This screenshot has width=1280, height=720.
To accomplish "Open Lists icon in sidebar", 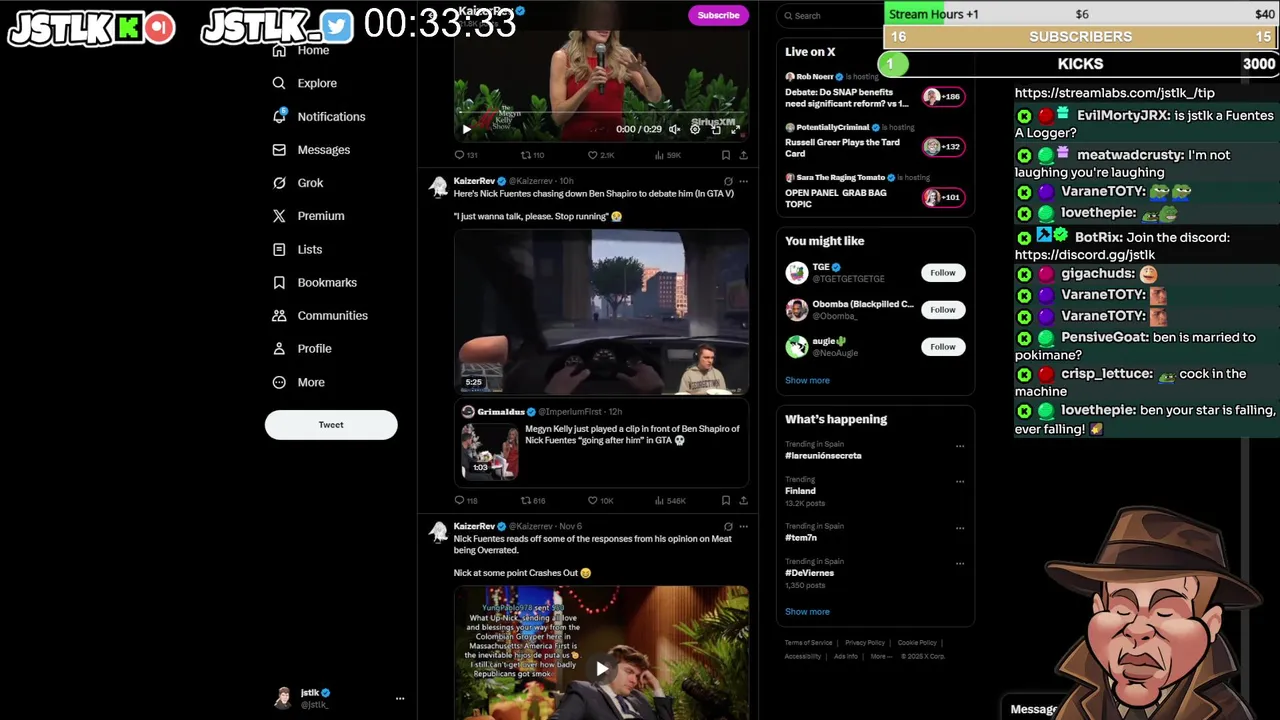I will tap(279, 249).
